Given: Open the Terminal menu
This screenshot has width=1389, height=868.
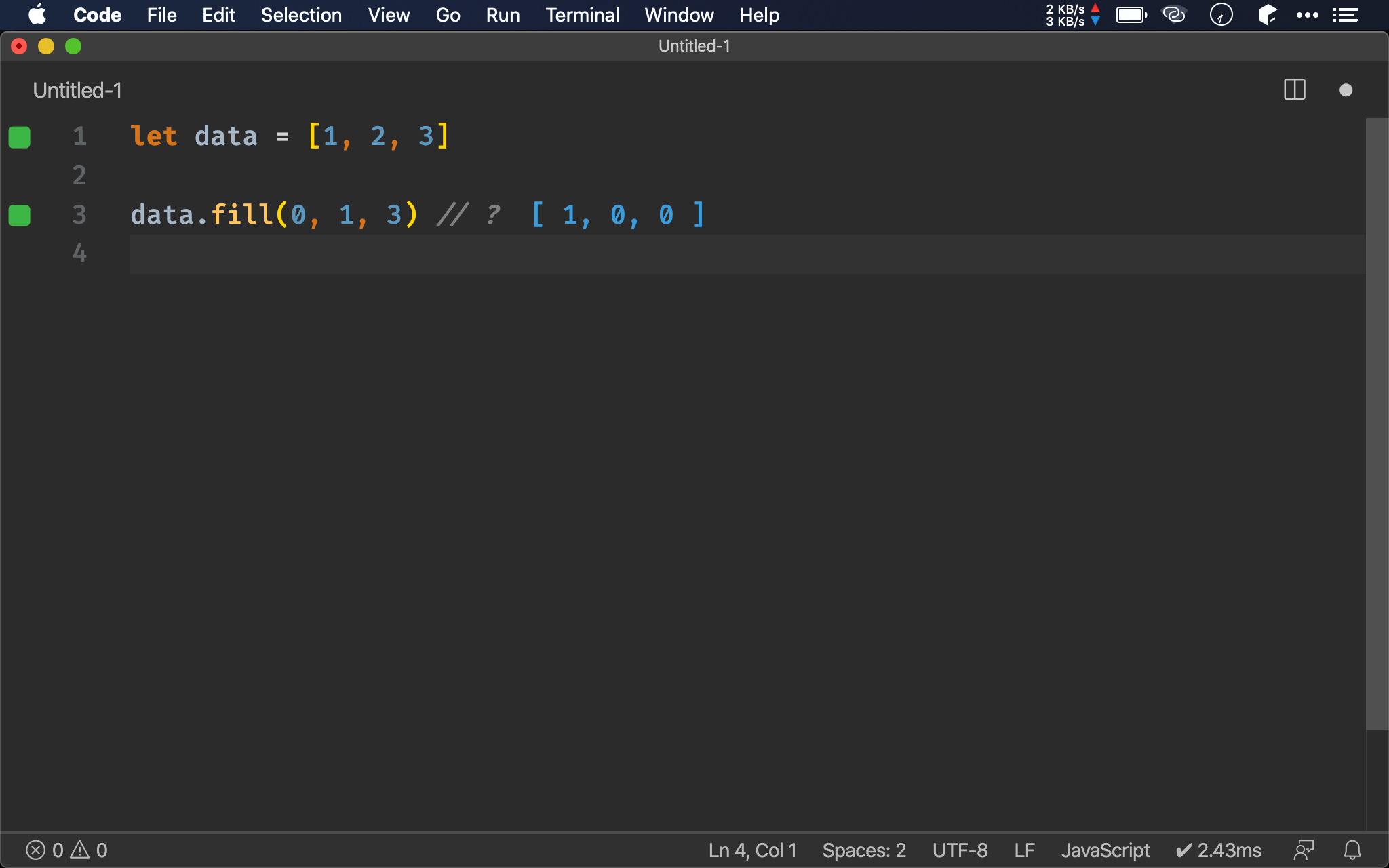Looking at the screenshot, I should click(582, 15).
